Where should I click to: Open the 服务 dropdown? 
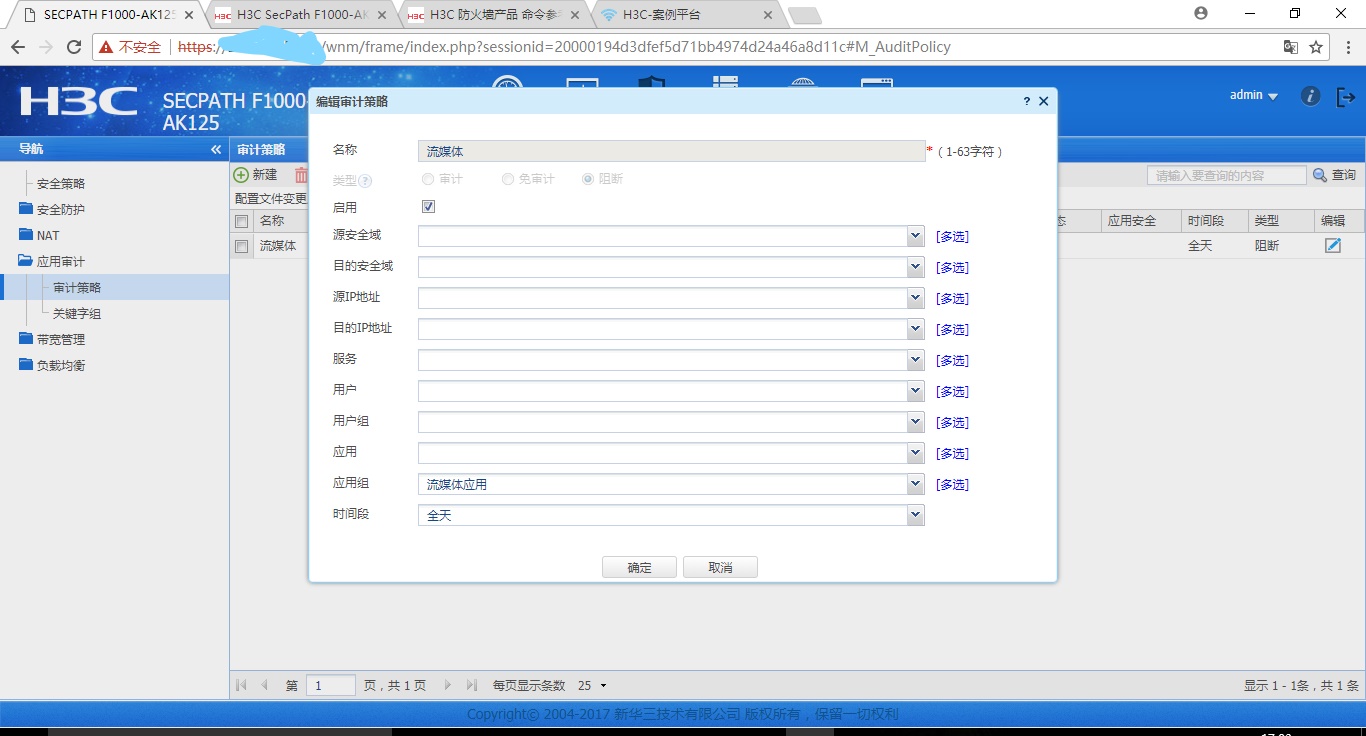pyautogui.click(x=915, y=360)
